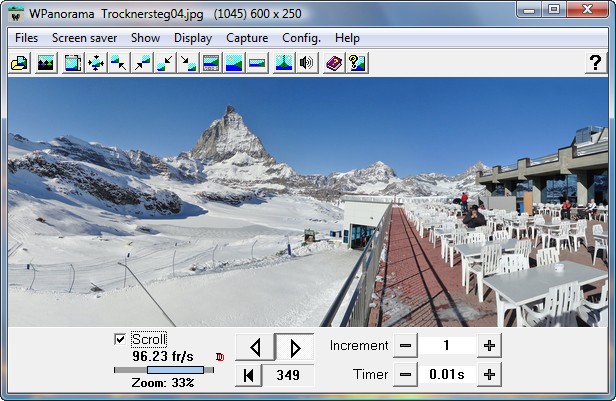Move window to lower-left corner icon
The image size is (616, 401).
(x=165, y=63)
